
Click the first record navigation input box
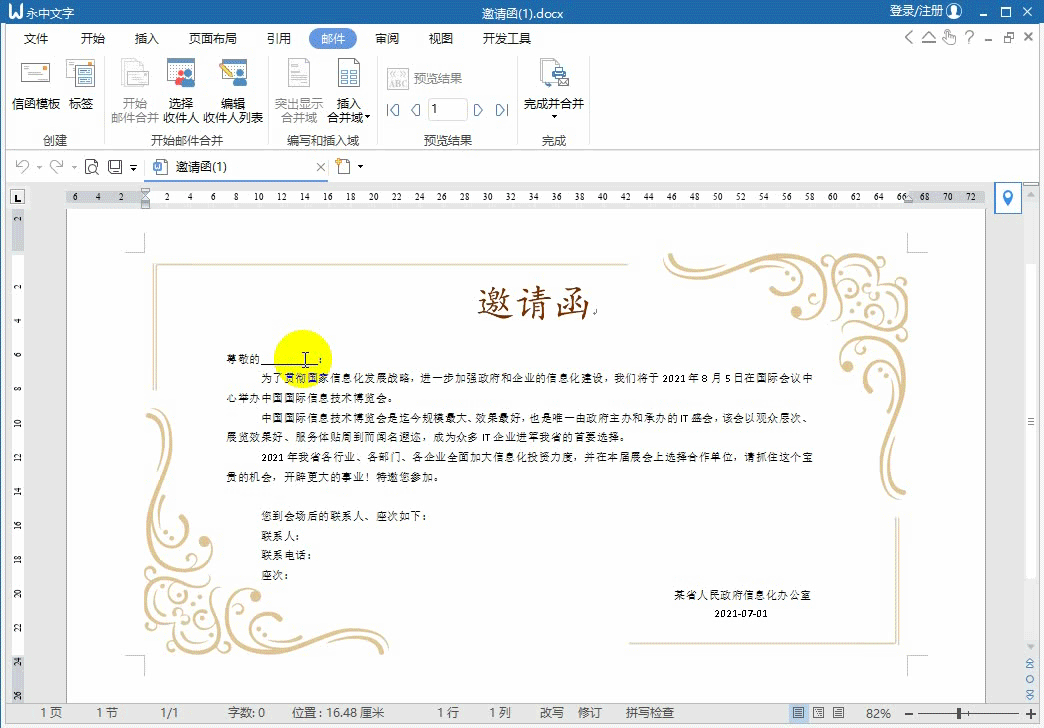[447, 110]
